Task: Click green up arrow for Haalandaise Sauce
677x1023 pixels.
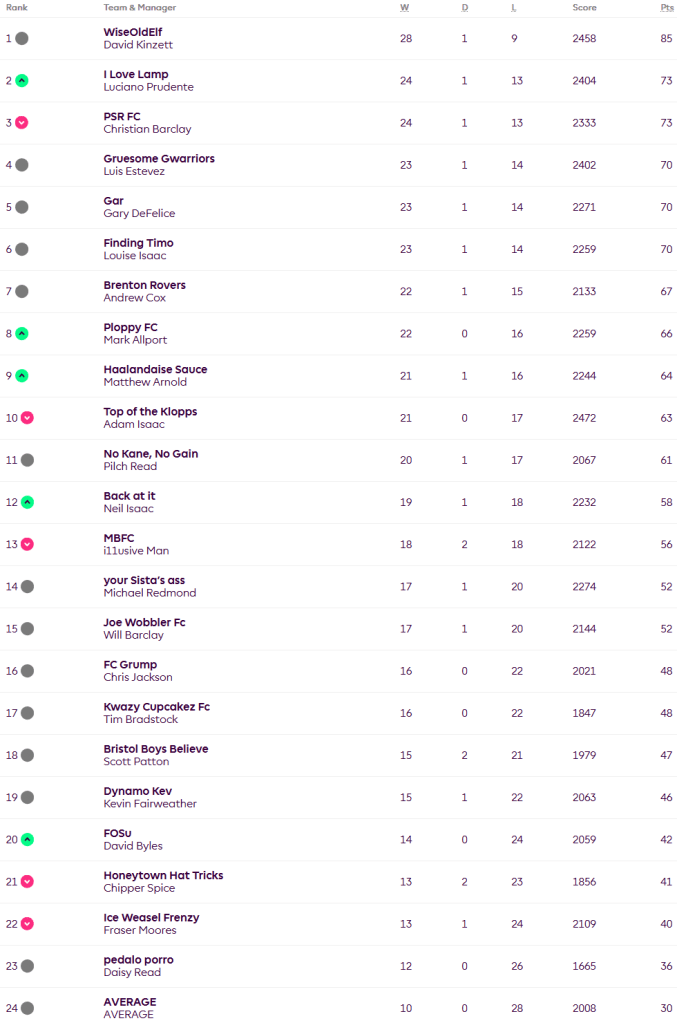Action: click(22, 376)
